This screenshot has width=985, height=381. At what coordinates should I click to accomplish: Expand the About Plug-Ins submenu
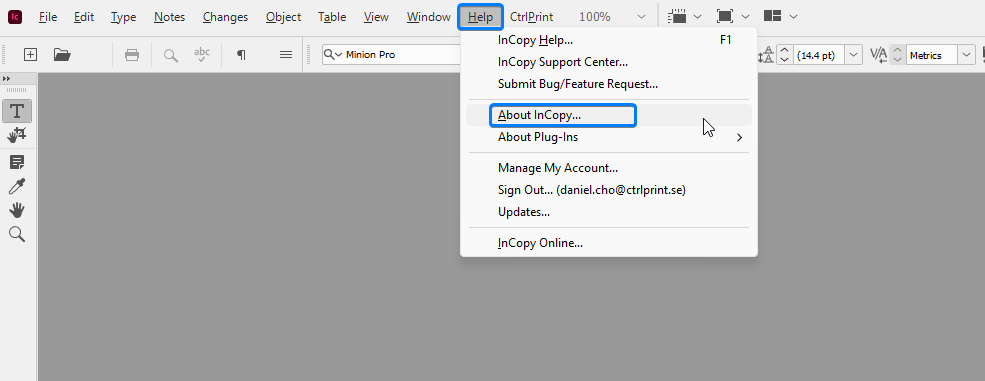point(609,137)
